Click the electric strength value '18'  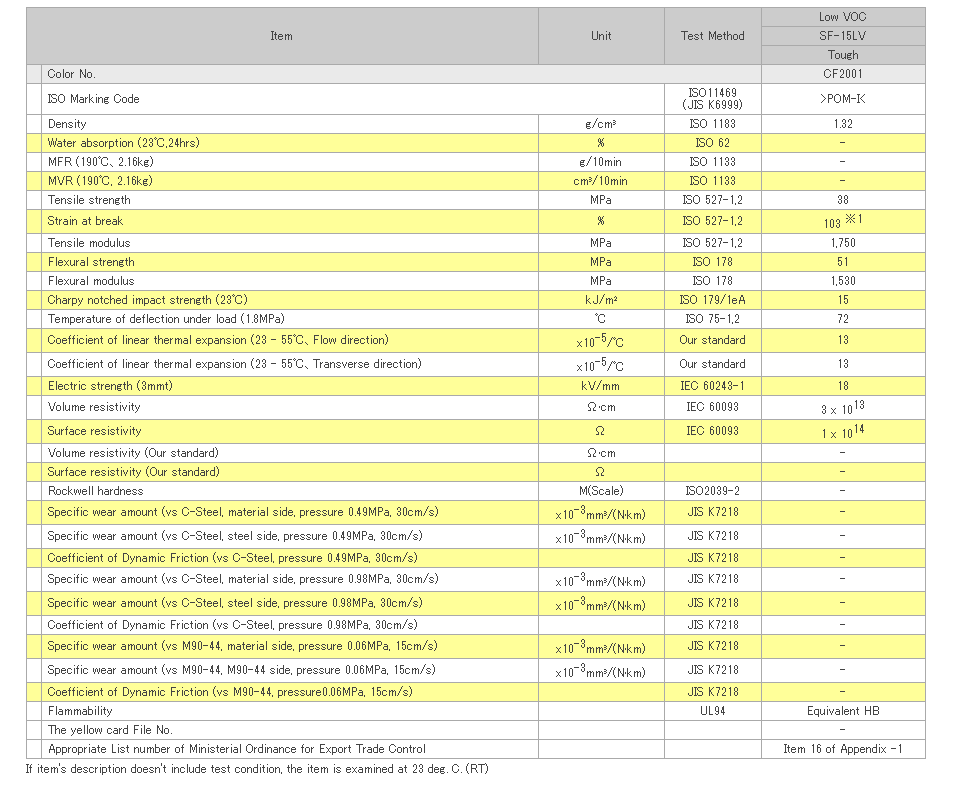click(843, 386)
